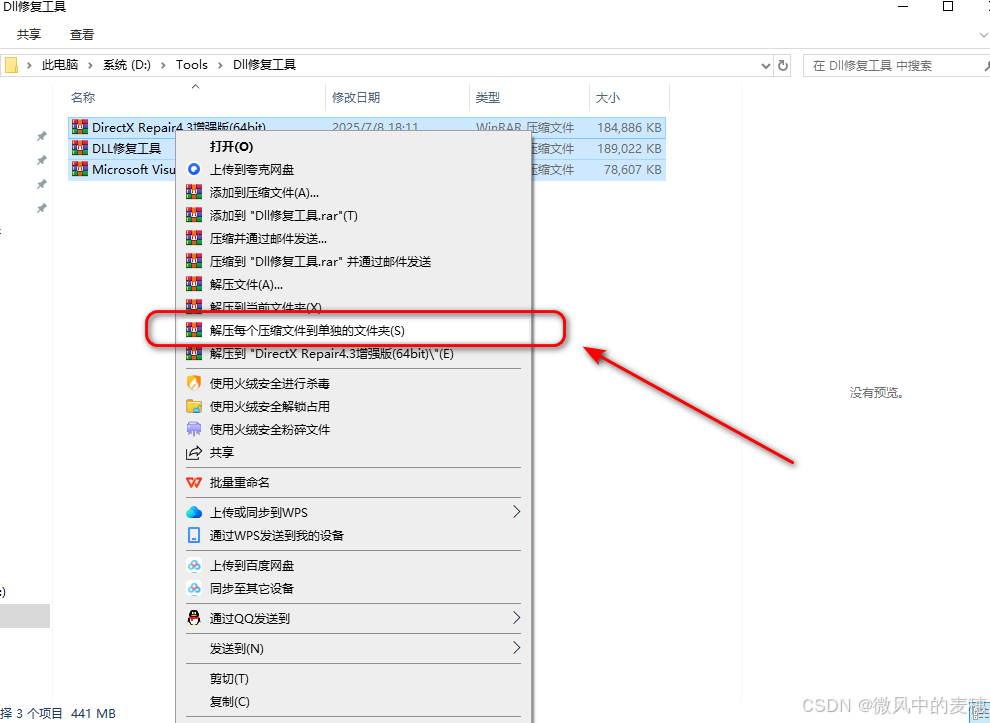Click WPS device icon for 通过WPS发送到我的设备

(x=194, y=535)
